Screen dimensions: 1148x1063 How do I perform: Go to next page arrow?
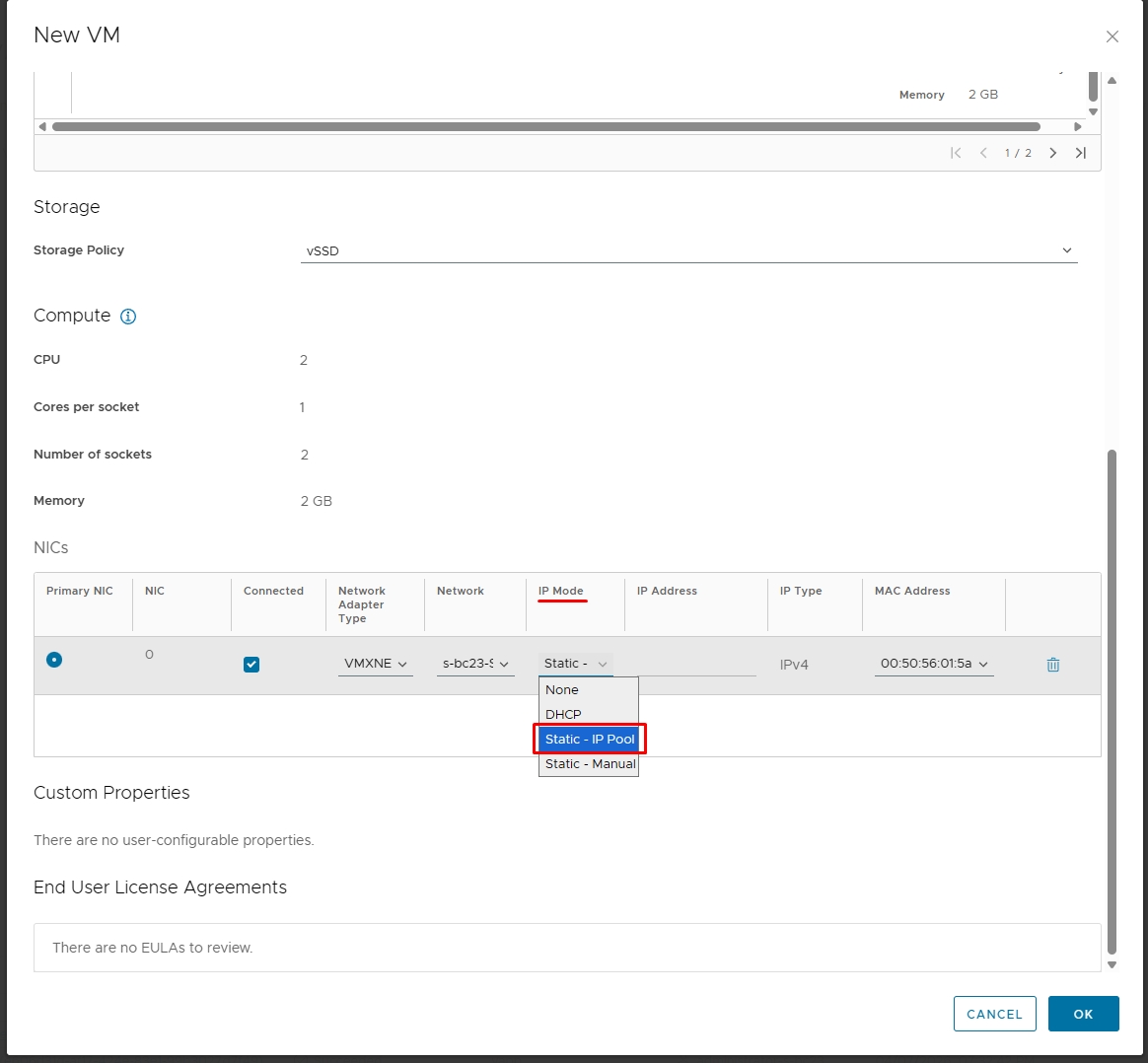point(1052,153)
